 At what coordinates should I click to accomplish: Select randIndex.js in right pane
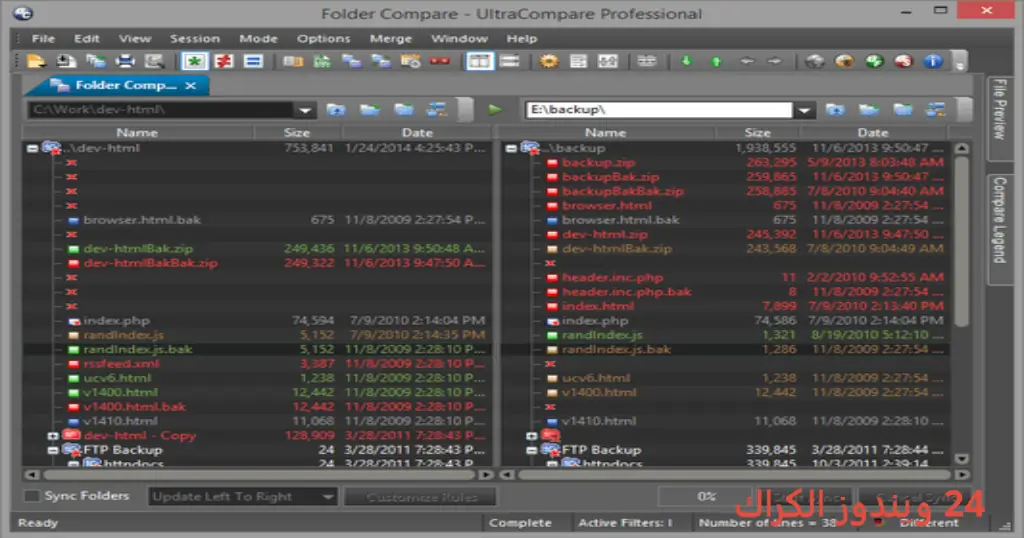pos(602,335)
